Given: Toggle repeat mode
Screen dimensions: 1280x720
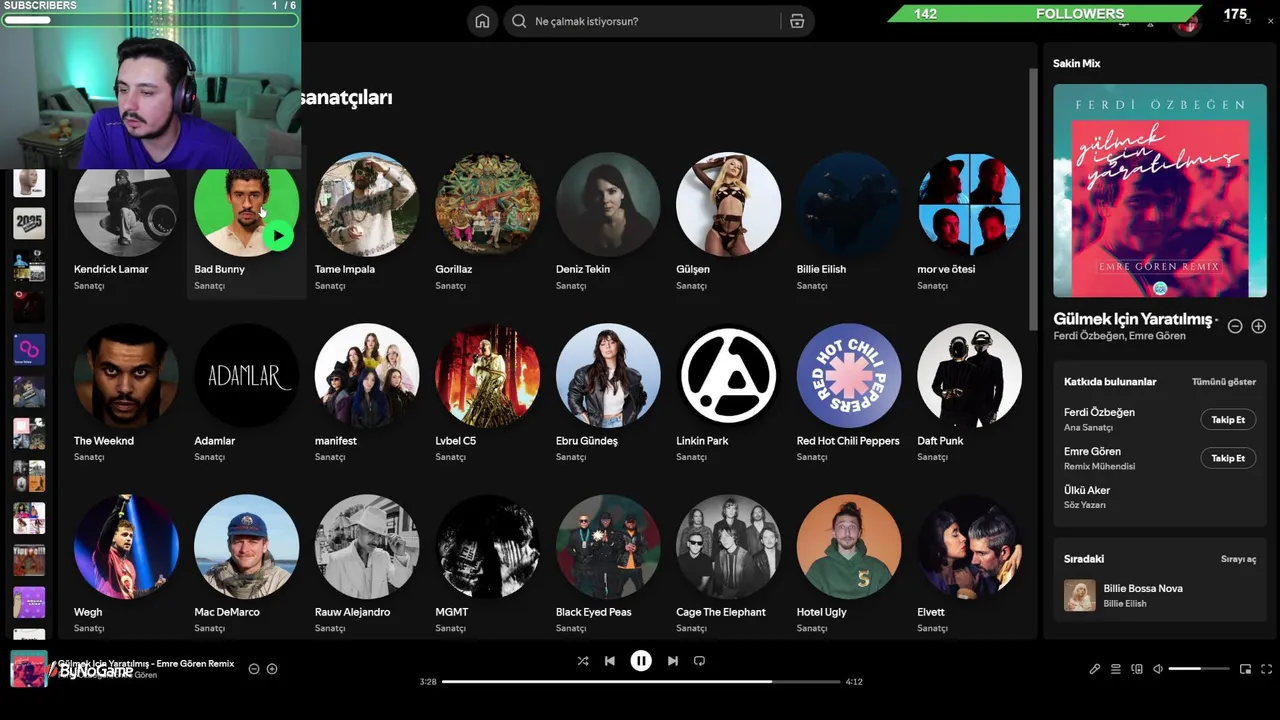Looking at the screenshot, I should tap(700, 661).
